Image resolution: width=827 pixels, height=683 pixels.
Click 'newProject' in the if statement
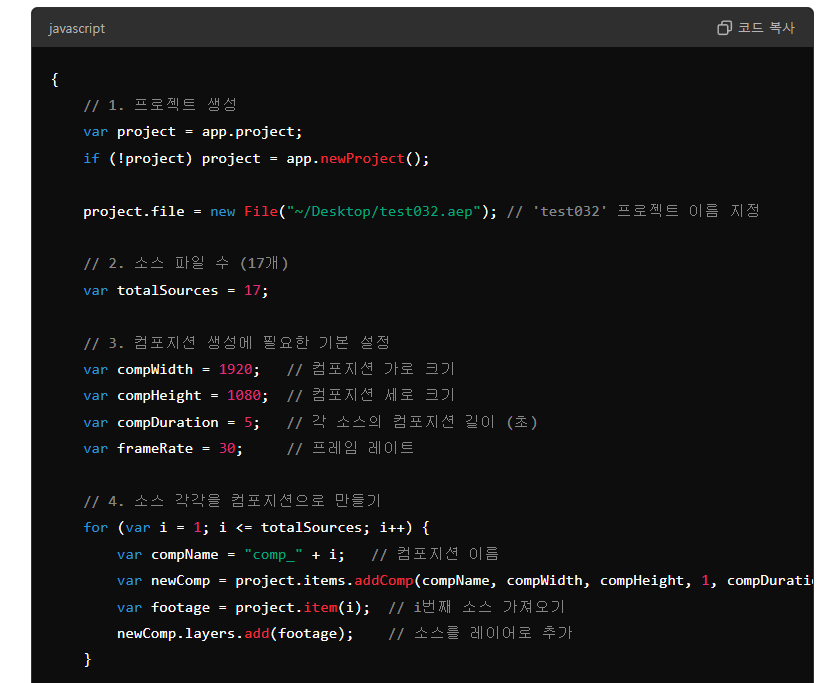pyautogui.click(x=362, y=158)
